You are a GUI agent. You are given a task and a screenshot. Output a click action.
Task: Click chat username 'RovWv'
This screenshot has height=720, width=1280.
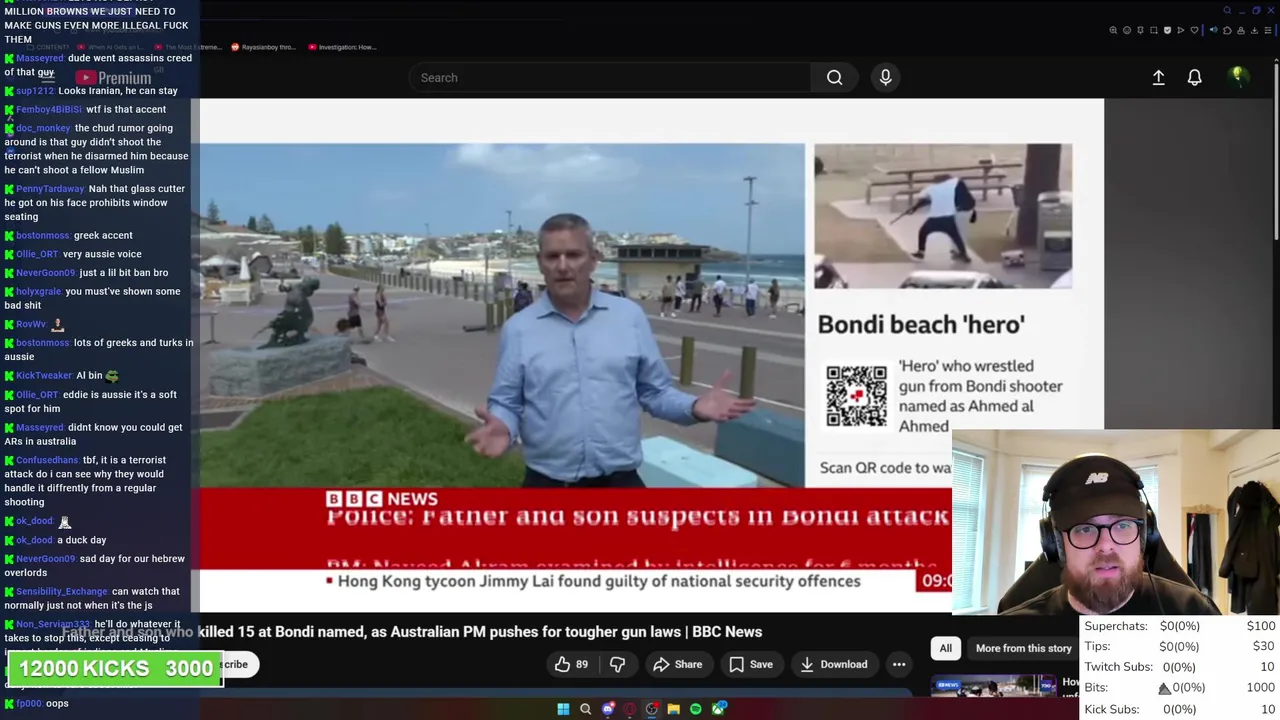tap(31, 324)
